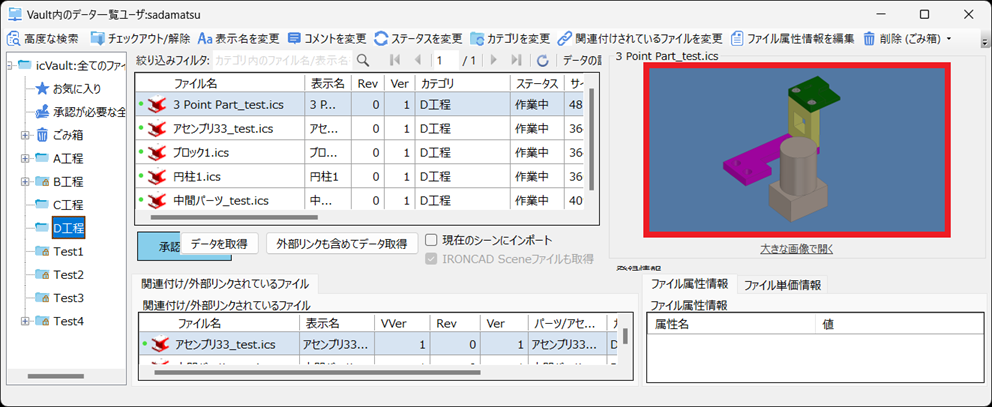Go to the first page of results
The width and height of the screenshot is (992, 407).
point(395,61)
